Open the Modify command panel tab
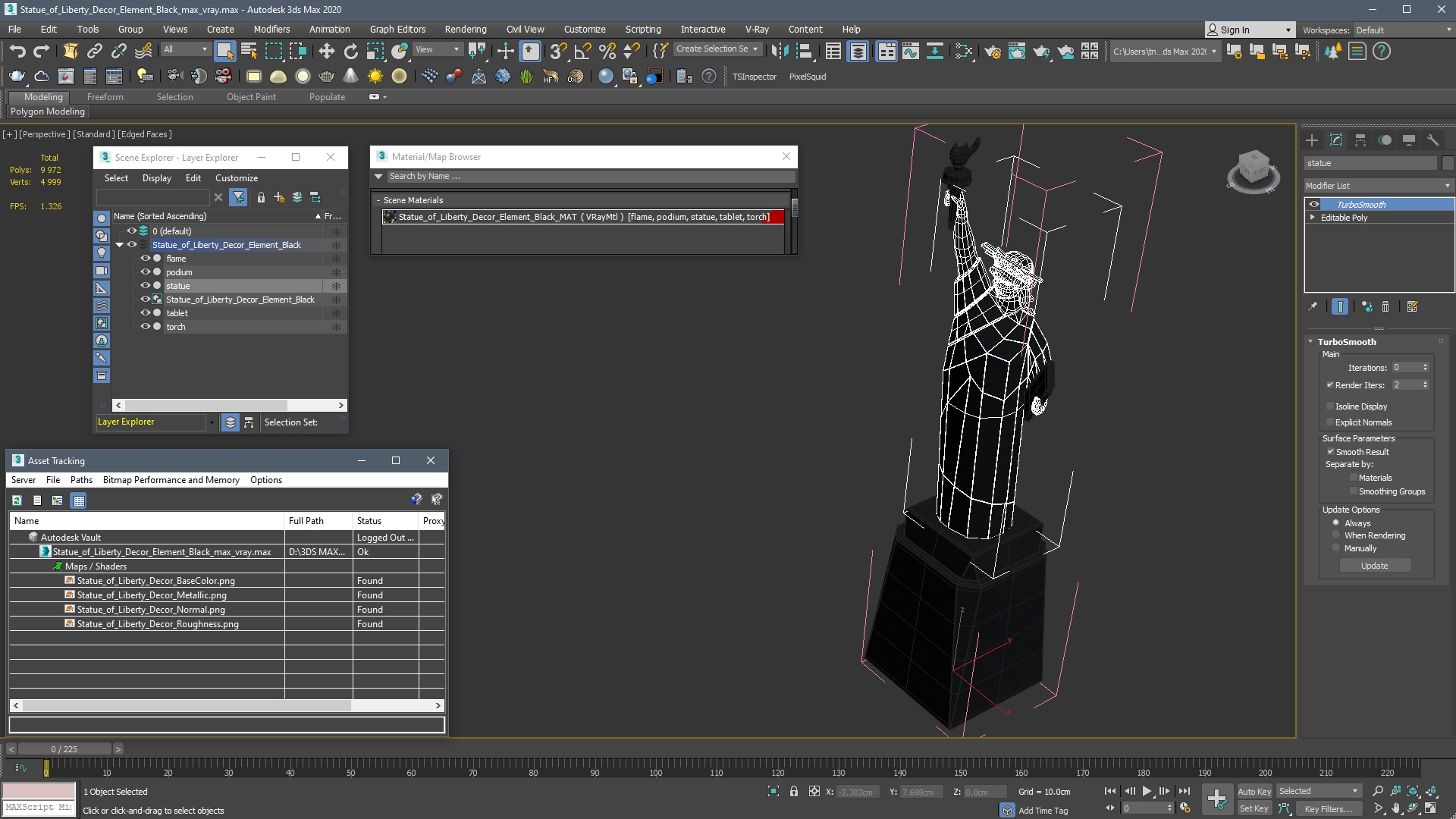The height and width of the screenshot is (819, 1456). click(1336, 140)
